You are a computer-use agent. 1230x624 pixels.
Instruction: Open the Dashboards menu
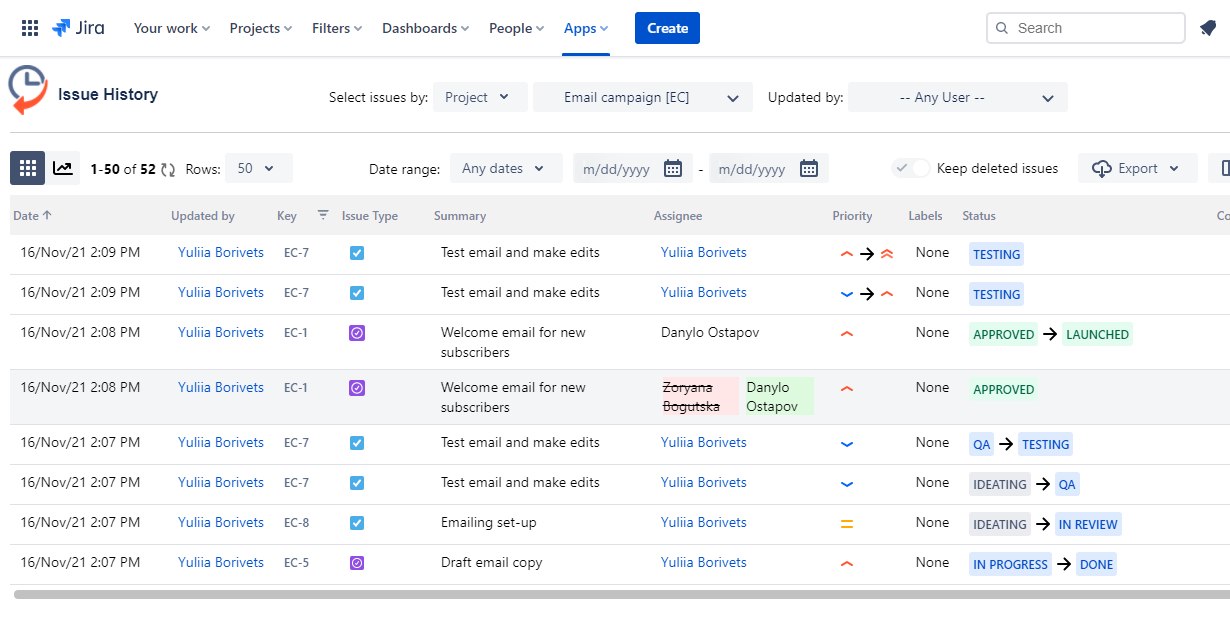[426, 28]
